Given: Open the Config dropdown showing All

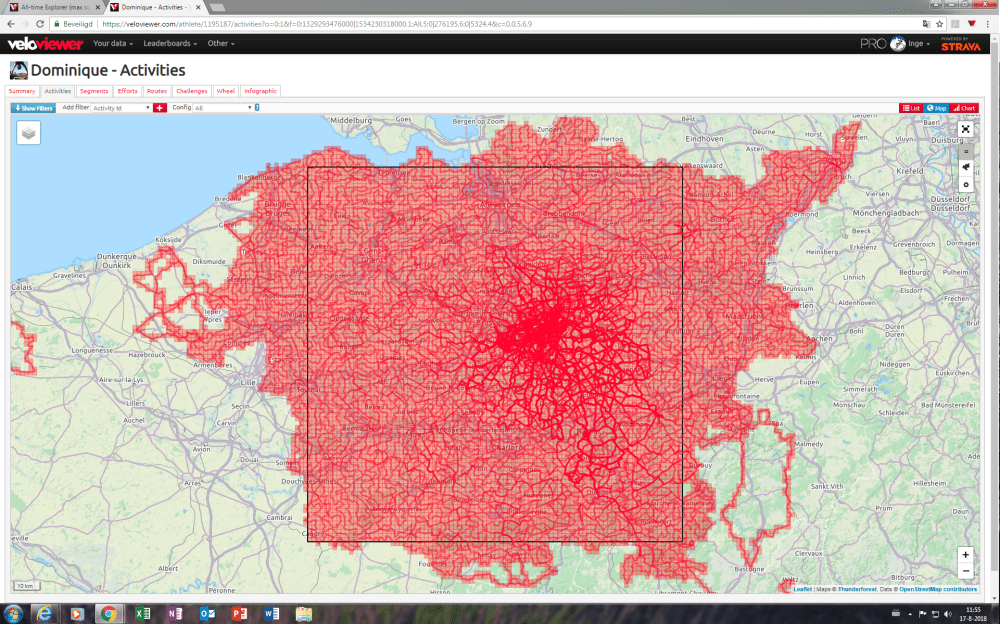Looking at the screenshot, I should coord(213,107).
